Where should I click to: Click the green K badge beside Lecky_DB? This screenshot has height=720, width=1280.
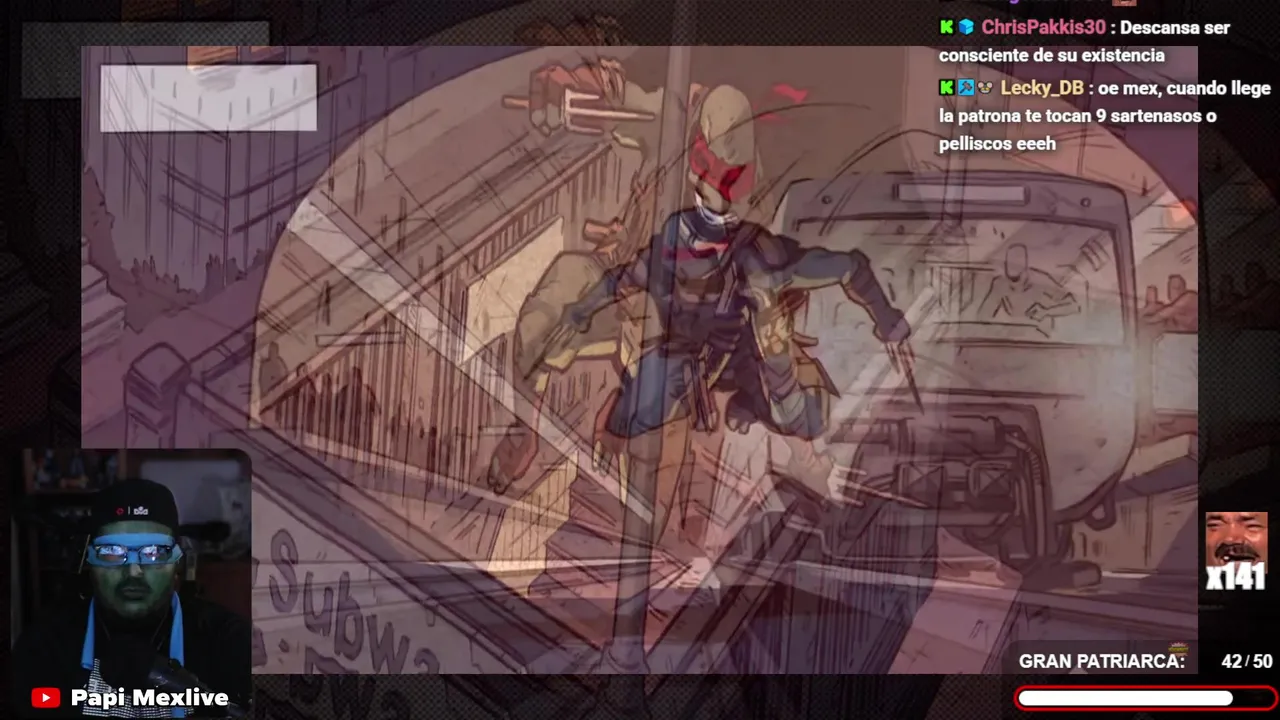pos(946,88)
